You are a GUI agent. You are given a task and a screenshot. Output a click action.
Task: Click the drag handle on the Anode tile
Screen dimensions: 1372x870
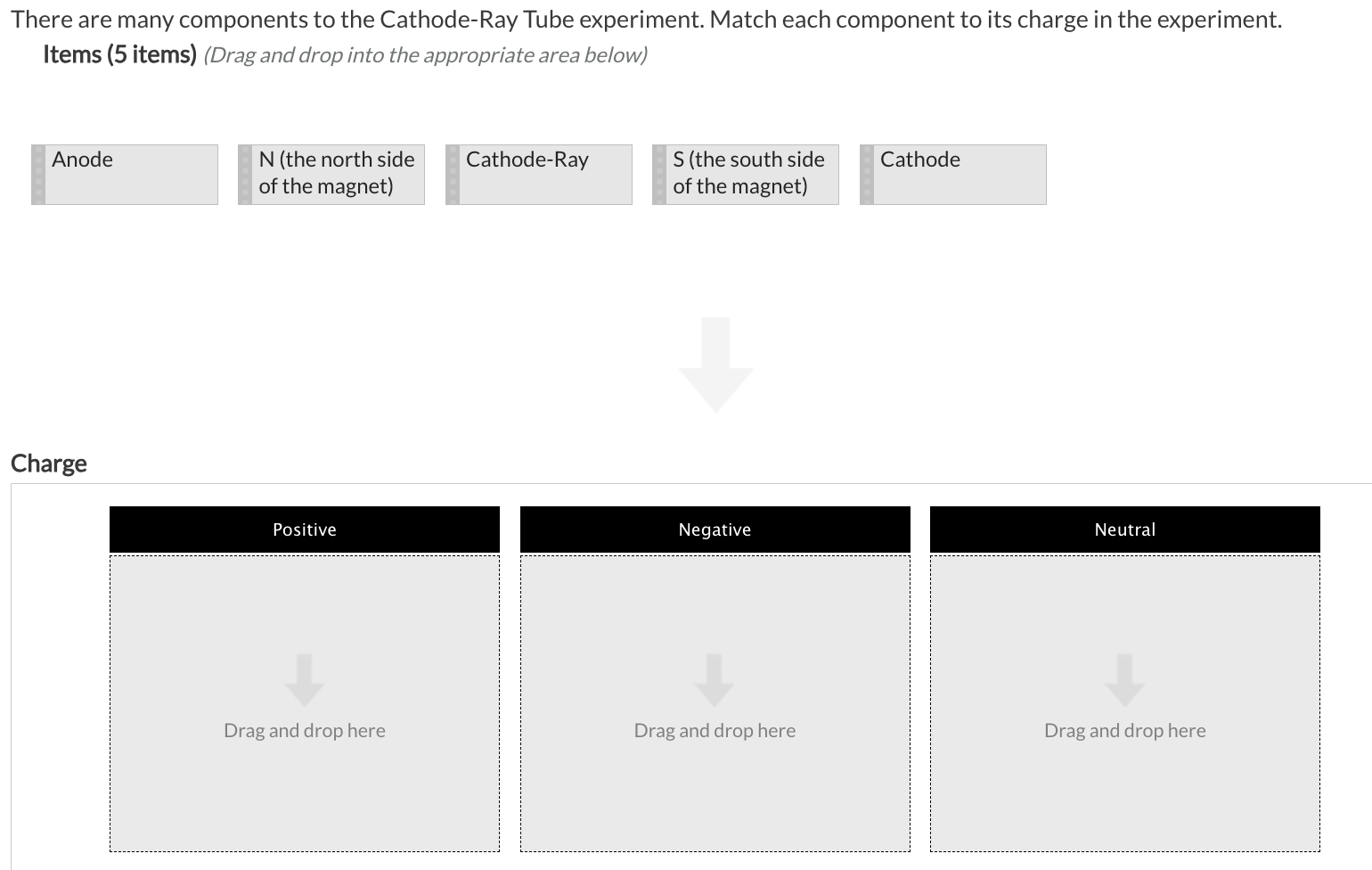[x=39, y=174]
